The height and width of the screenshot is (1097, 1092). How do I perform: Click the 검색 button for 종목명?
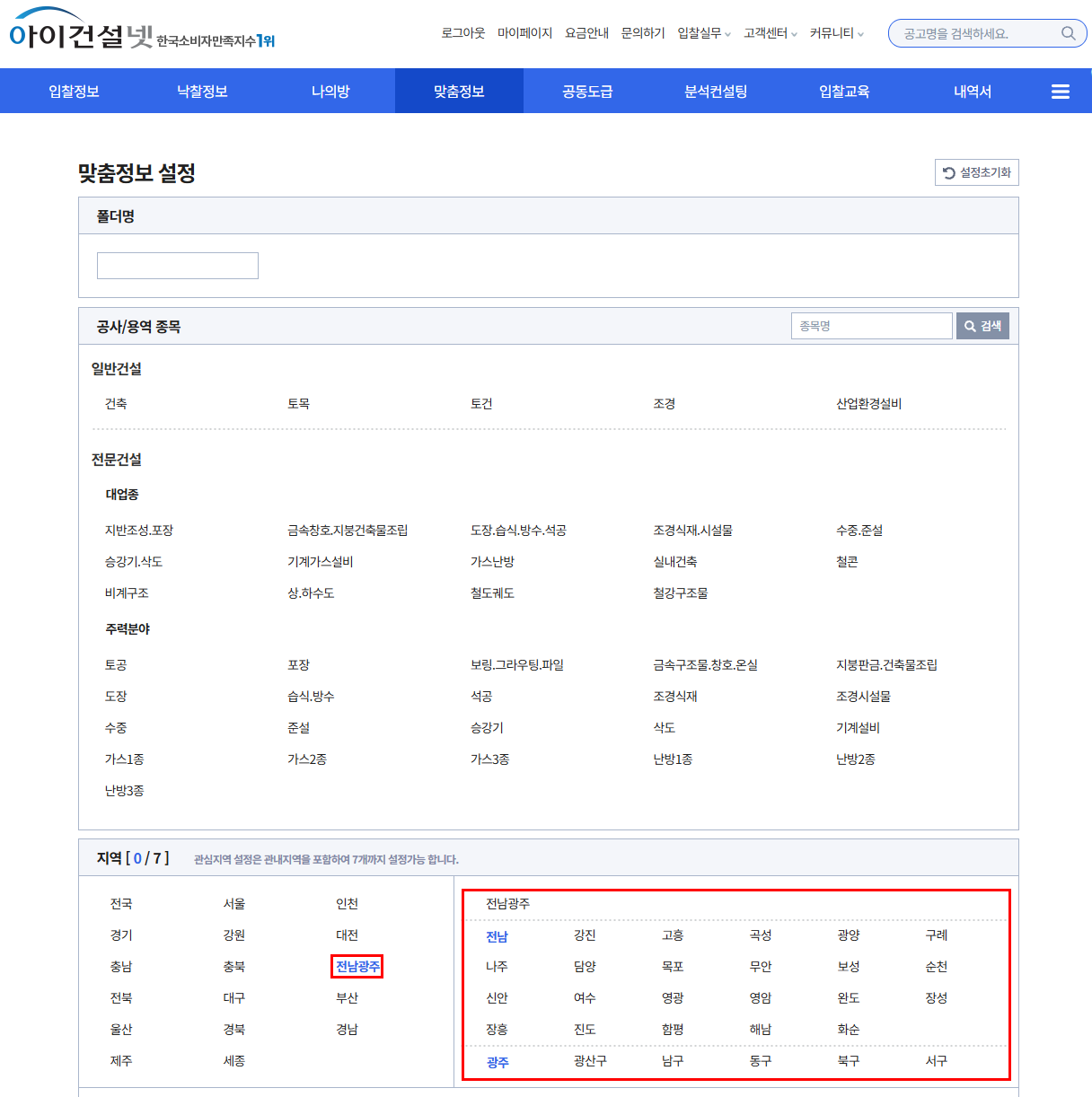(983, 326)
